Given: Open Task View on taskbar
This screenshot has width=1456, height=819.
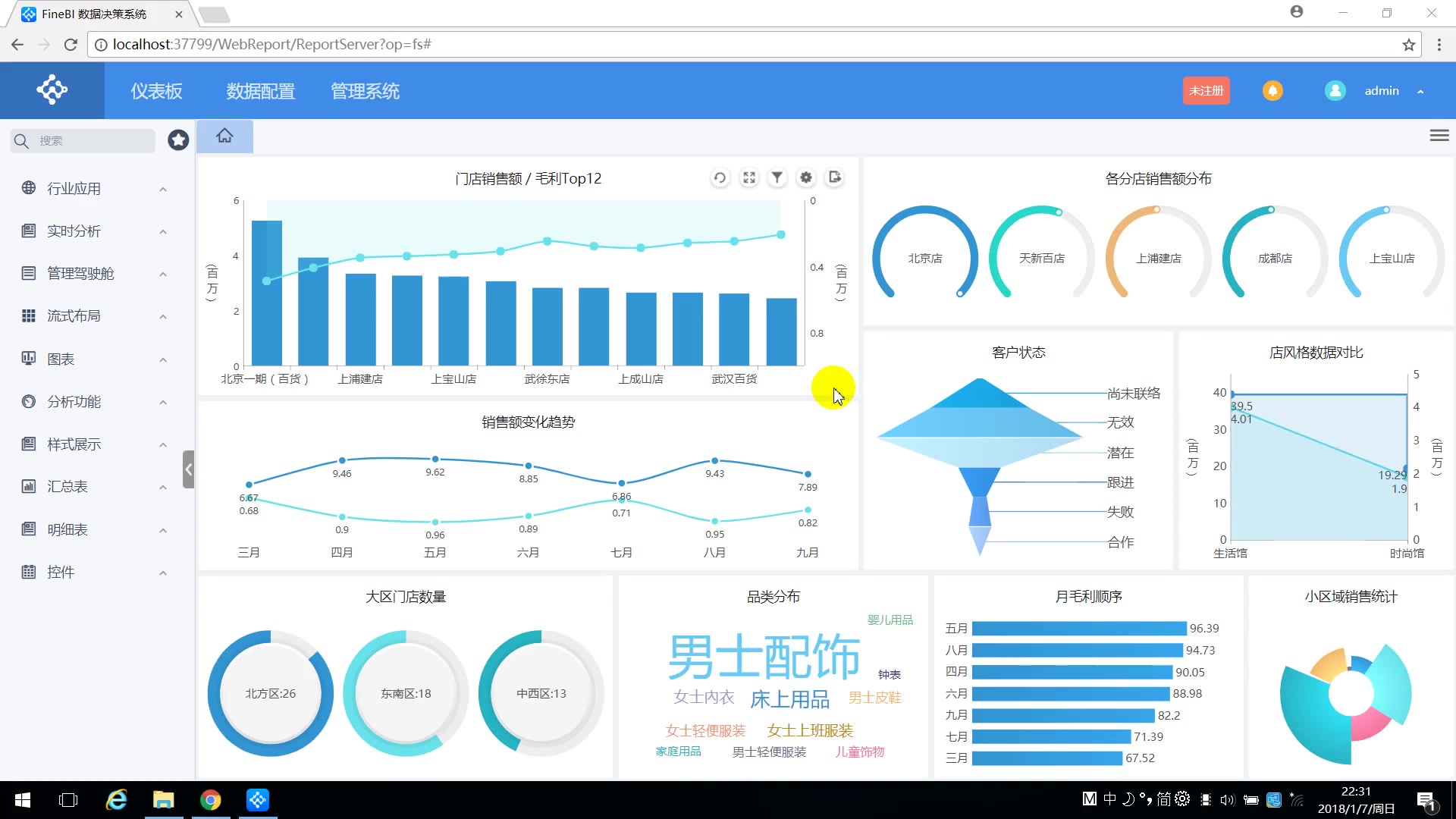Looking at the screenshot, I should click(68, 800).
